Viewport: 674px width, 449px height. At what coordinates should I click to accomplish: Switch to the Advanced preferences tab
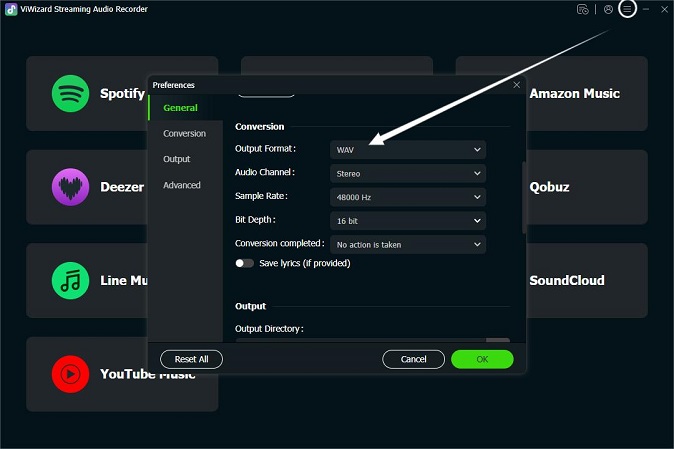click(x=185, y=185)
